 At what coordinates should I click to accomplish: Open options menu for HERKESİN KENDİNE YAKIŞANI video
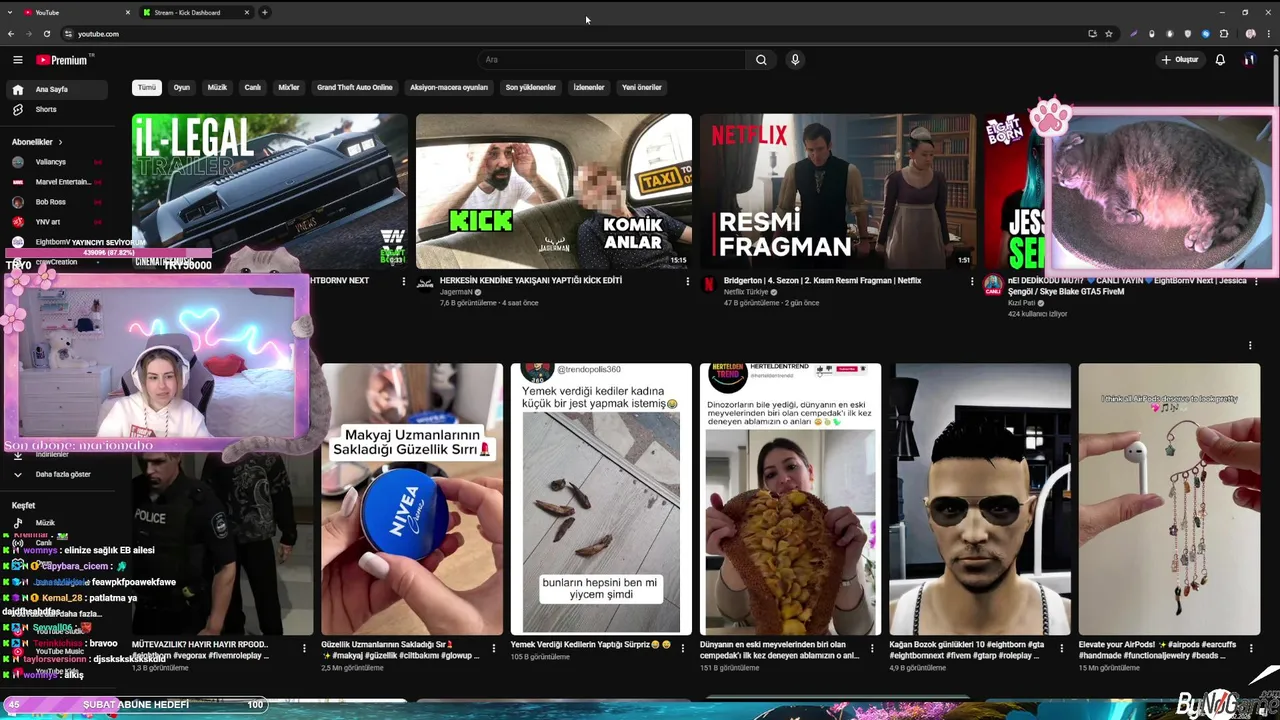coord(687,282)
